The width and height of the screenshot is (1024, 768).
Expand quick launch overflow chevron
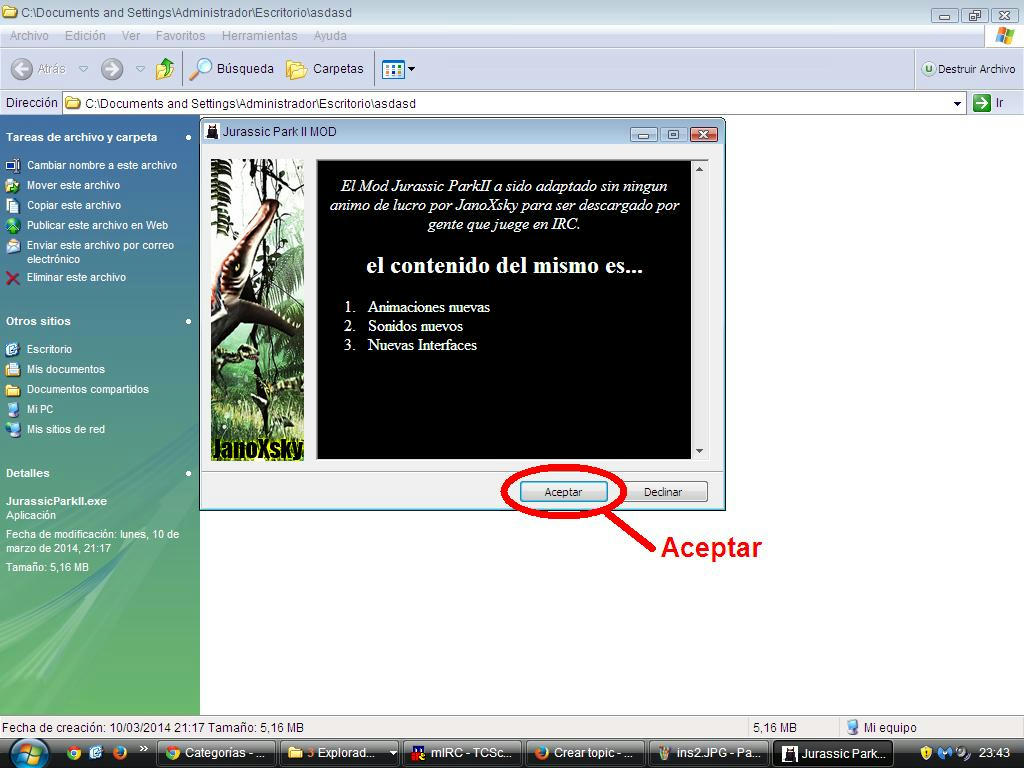click(x=144, y=748)
